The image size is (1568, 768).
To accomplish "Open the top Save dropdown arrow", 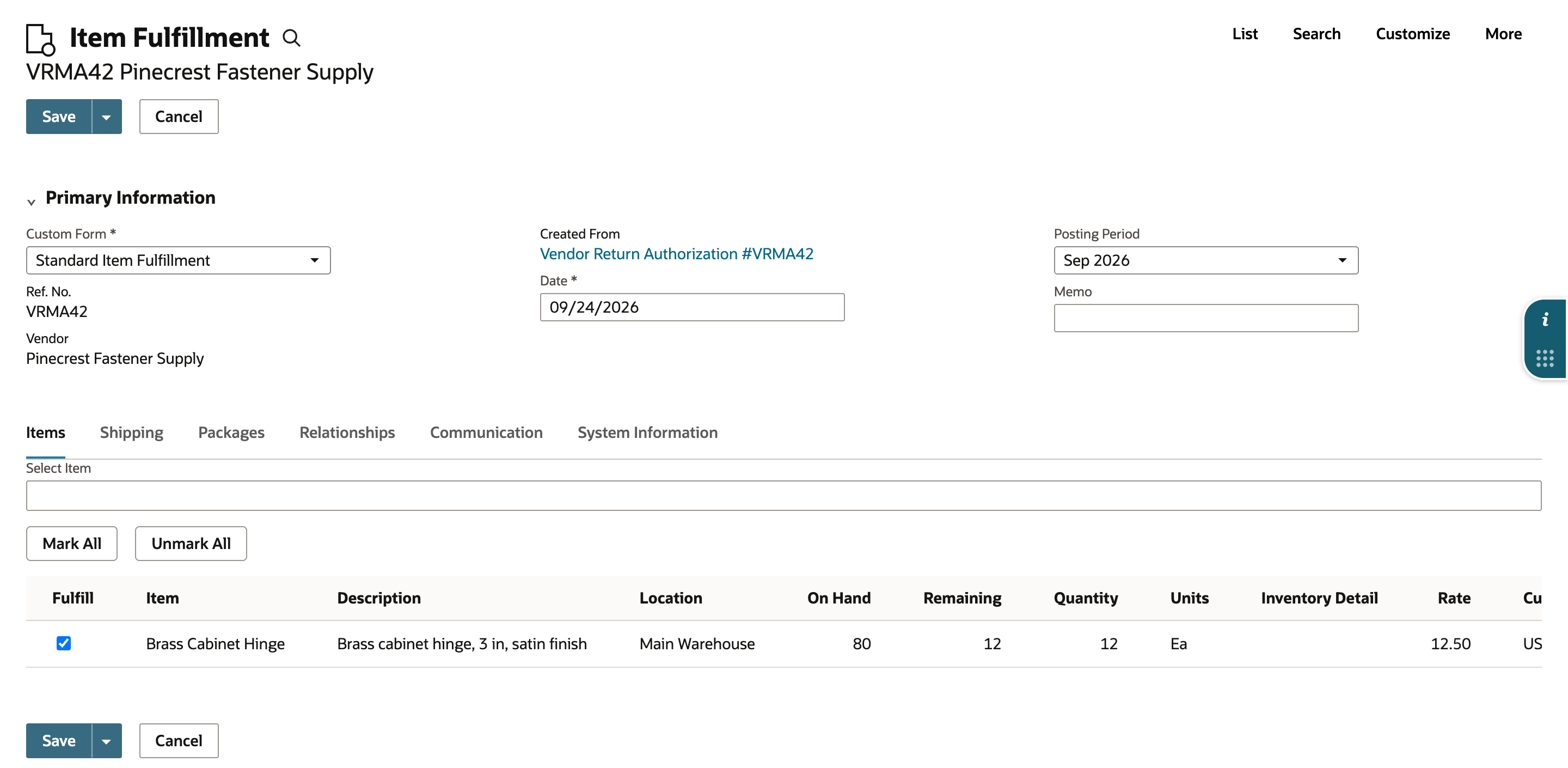I will [x=107, y=117].
